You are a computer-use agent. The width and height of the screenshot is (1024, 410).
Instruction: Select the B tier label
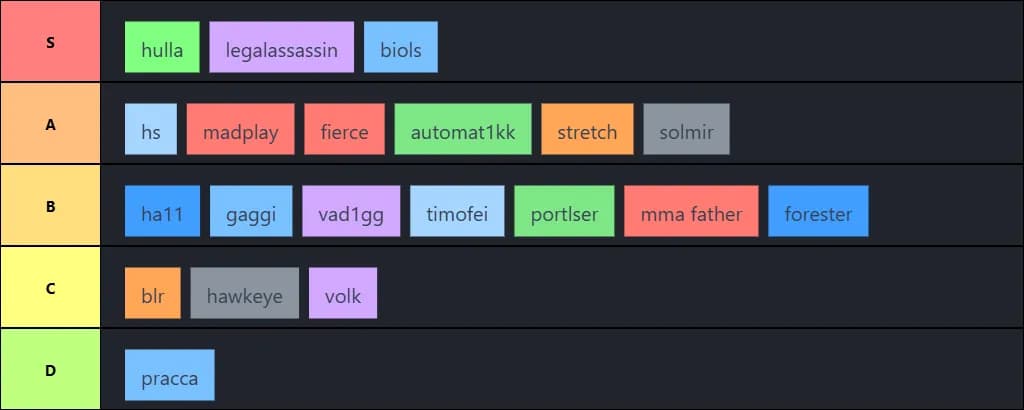point(50,206)
